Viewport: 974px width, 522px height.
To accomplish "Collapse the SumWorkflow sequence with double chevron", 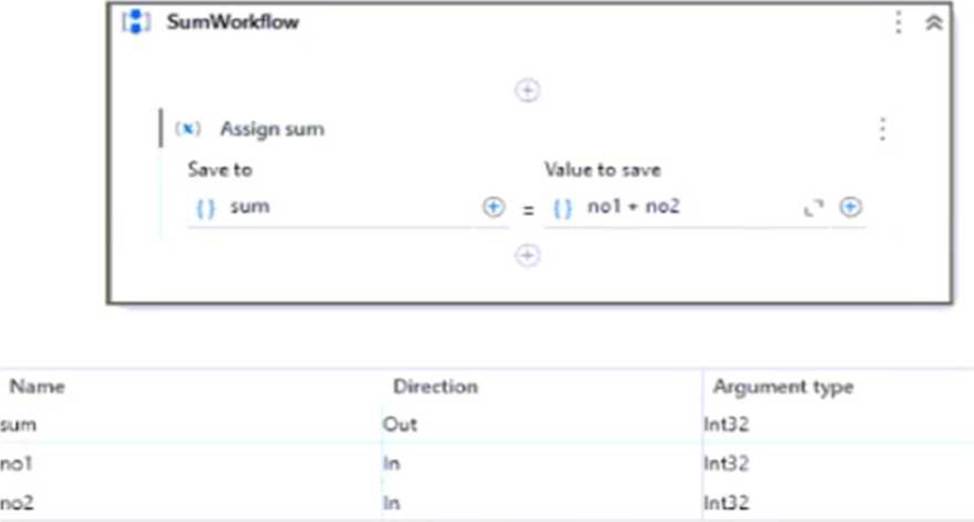I will (934, 23).
